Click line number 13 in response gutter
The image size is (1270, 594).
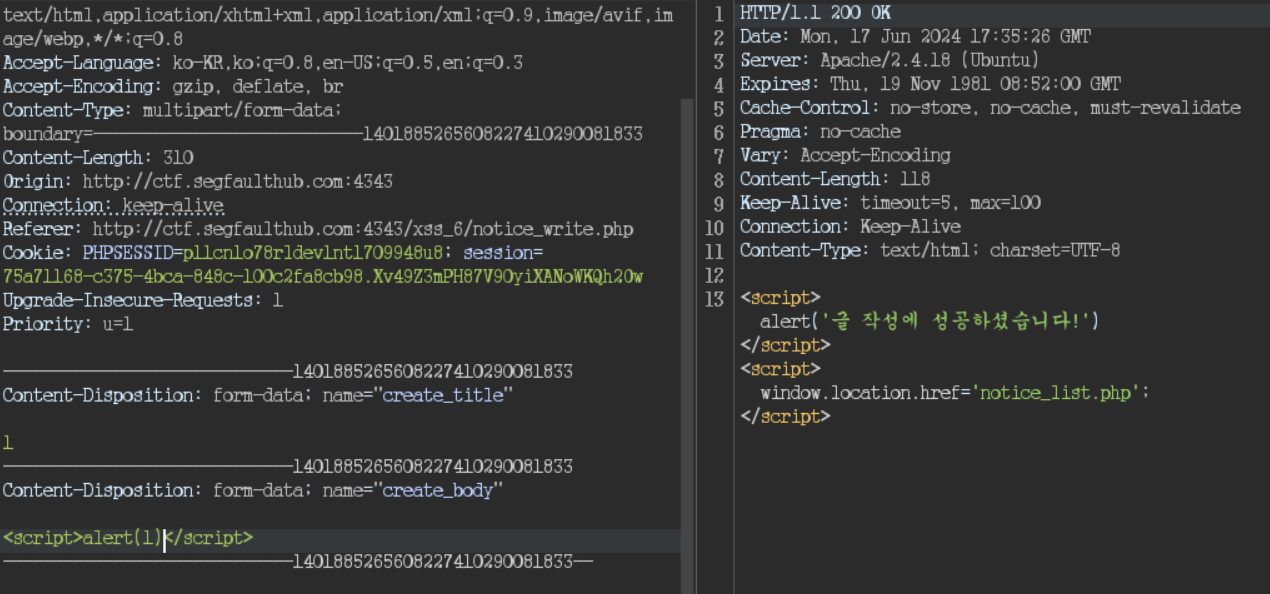[x=714, y=299]
